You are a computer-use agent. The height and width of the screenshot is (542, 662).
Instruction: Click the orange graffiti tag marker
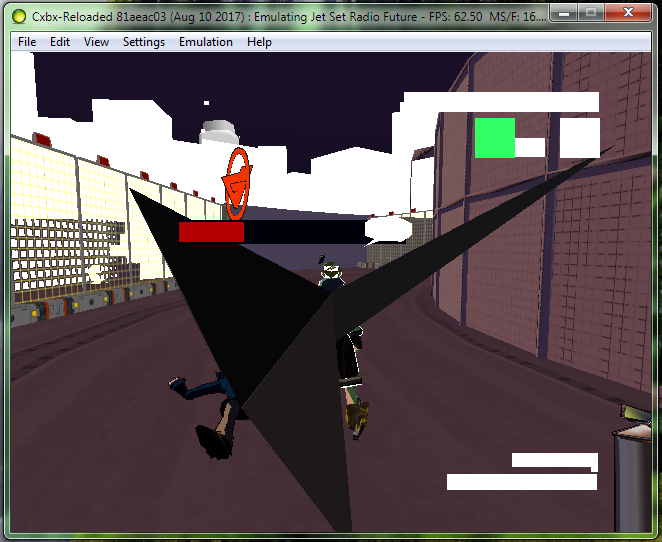point(236,184)
